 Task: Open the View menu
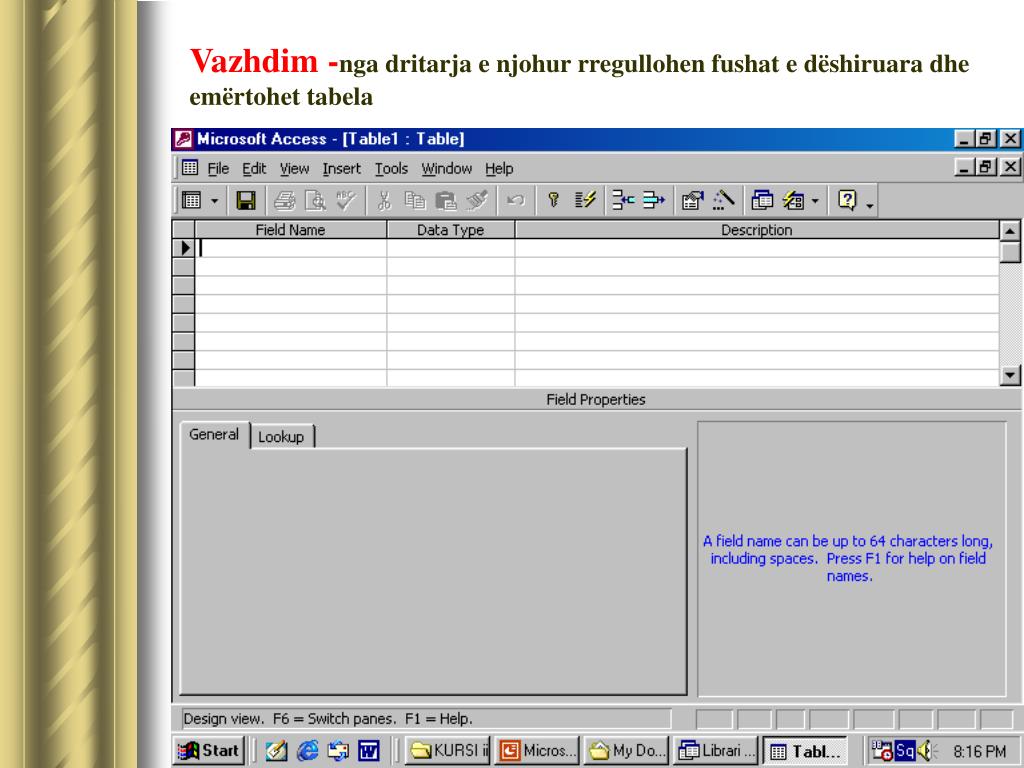coord(295,169)
